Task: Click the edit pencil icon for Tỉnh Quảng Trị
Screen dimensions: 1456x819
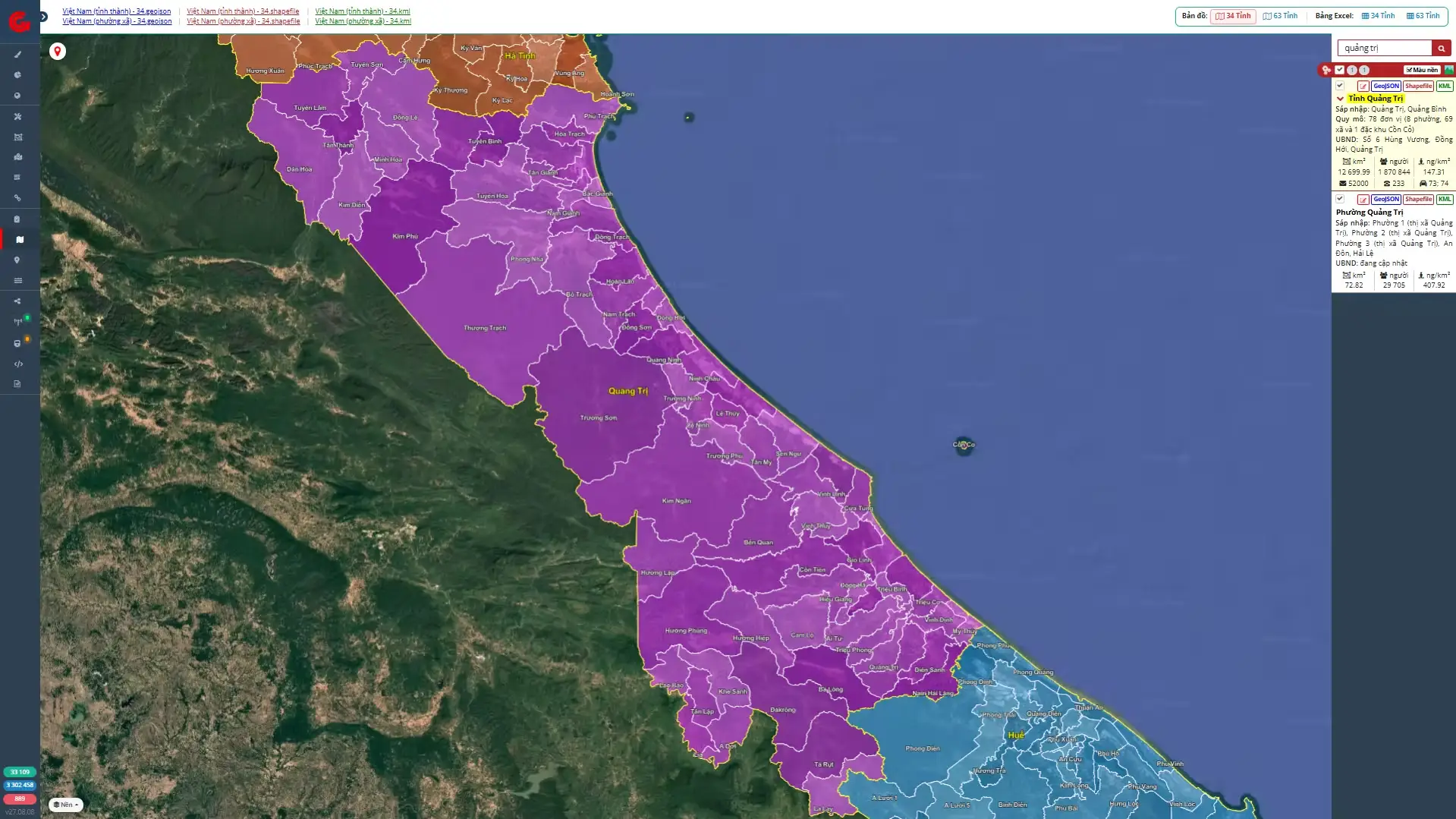Action: coord(1363,86)
